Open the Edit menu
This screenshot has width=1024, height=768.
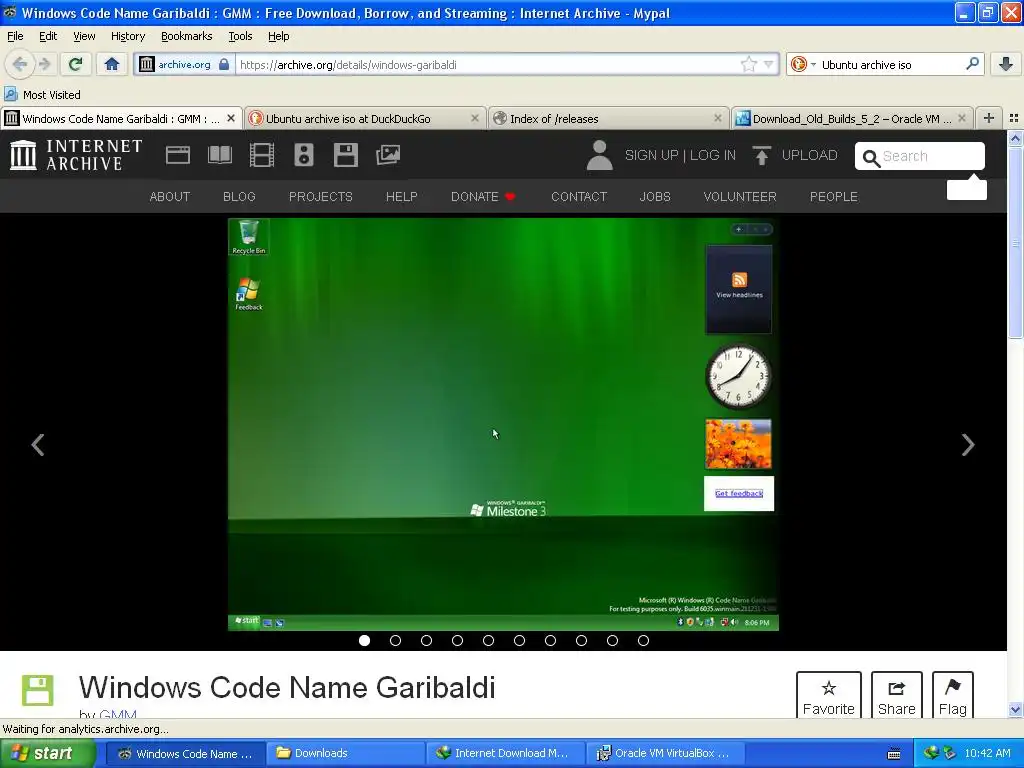48,36
